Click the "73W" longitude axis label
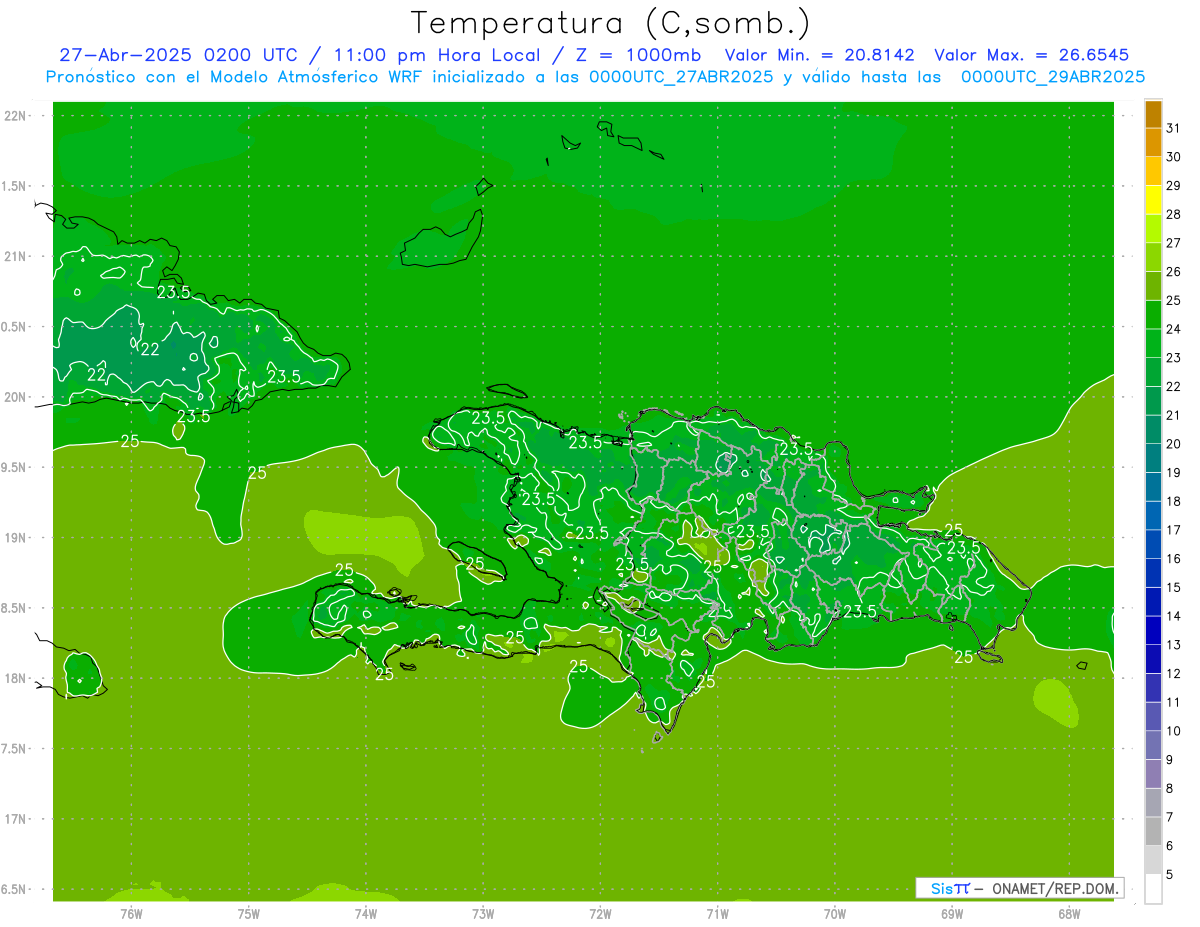Screen dimensions: 1200x927 (483, 914)
